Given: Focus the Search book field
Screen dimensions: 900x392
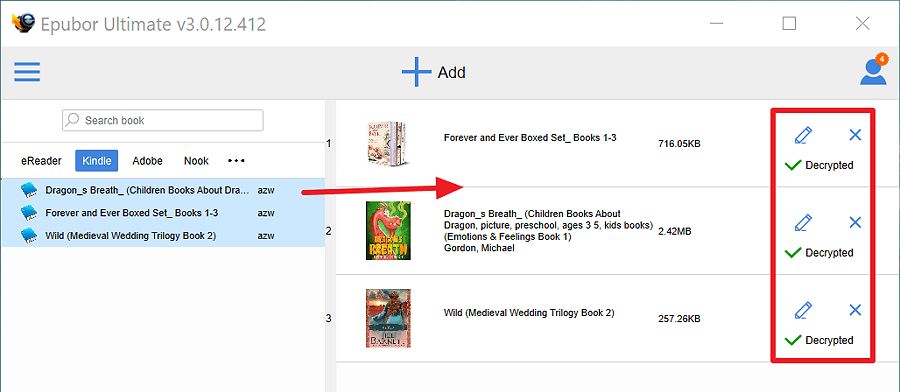Looking at the screenshot, I should (163, 121).
